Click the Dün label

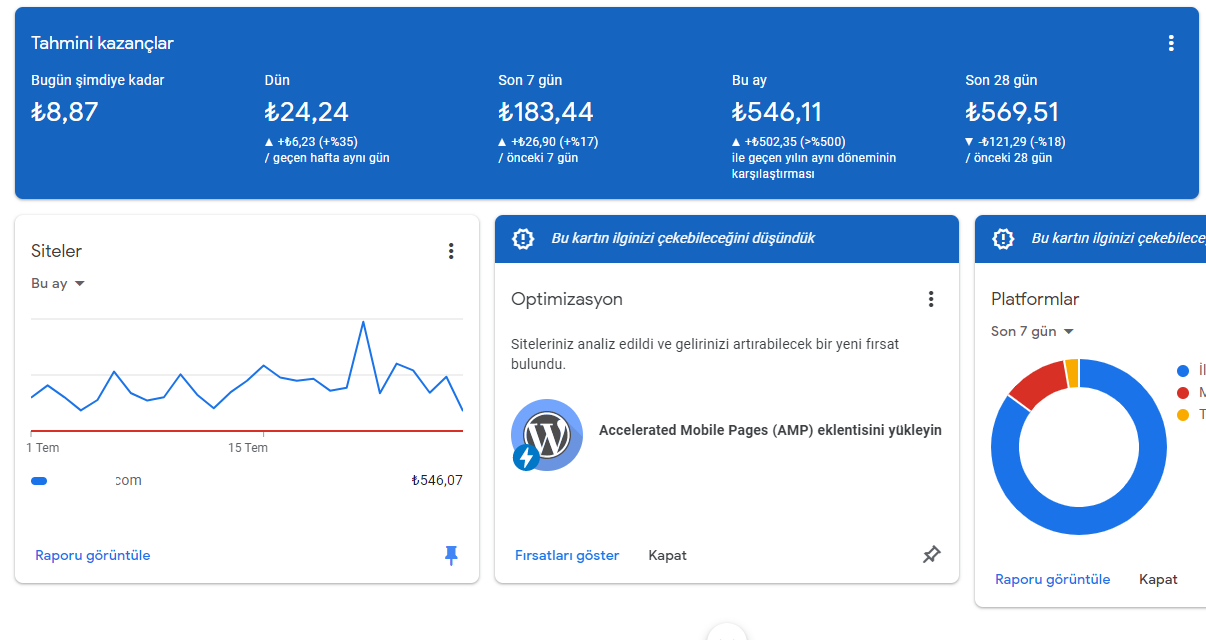pos(277,80)
